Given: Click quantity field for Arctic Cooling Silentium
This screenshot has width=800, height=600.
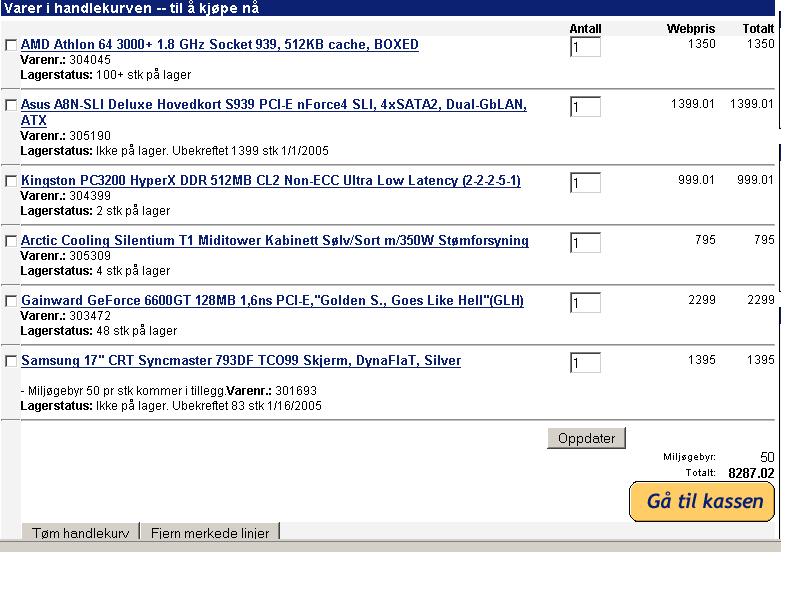Looking at the screenshot, I should tap(585, 243).
